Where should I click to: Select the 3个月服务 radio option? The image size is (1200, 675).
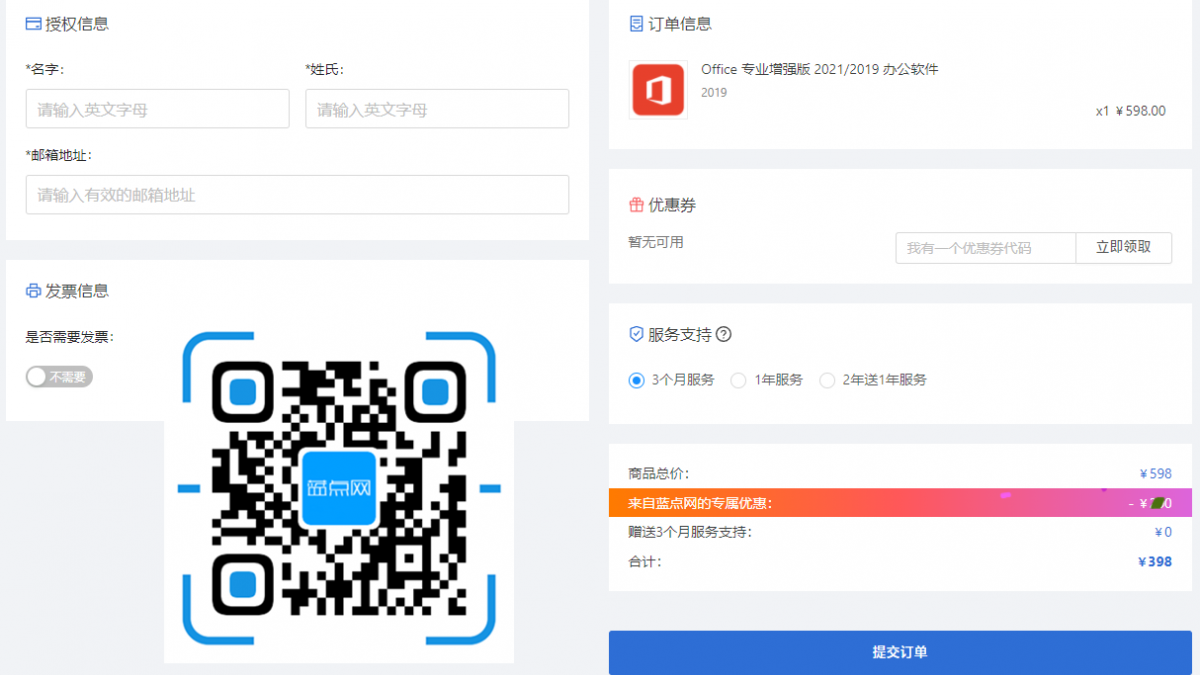click(x=637, y=380)
